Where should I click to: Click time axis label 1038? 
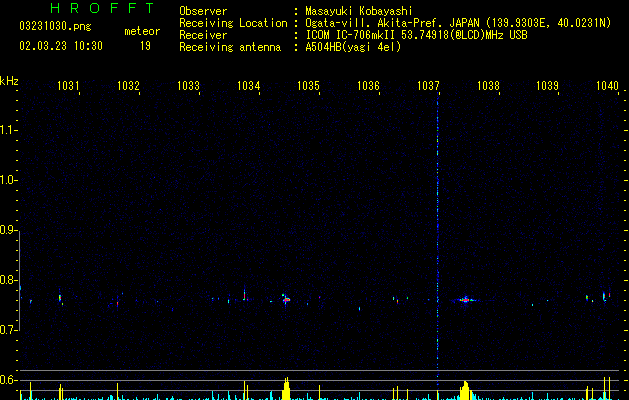click(x=488, y=85)
